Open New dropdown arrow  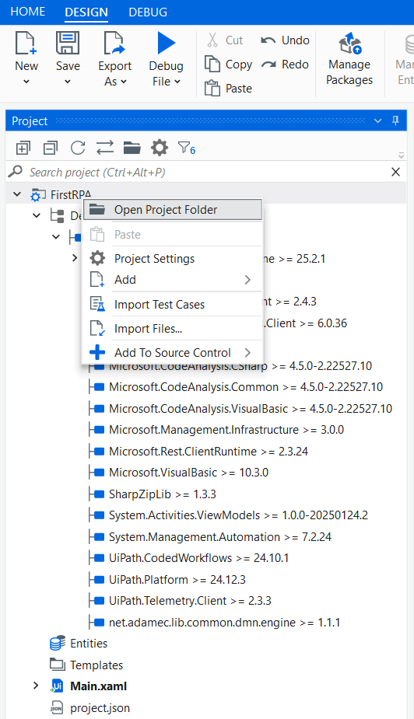tap(26, 82)
